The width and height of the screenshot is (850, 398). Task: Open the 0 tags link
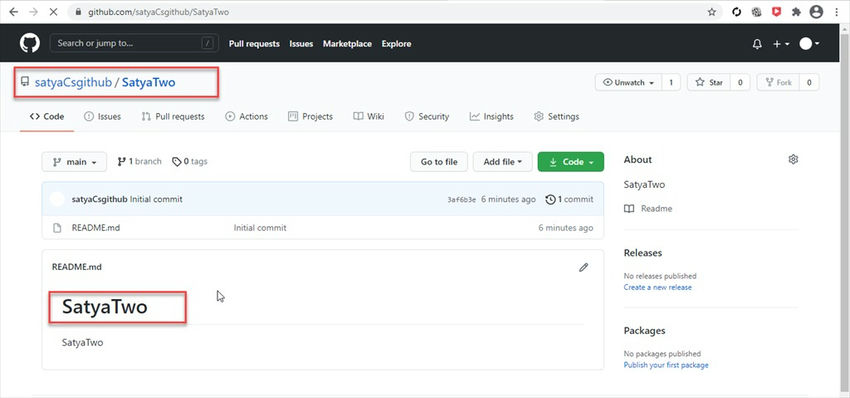pyautogui.click(x=190, y=162)
